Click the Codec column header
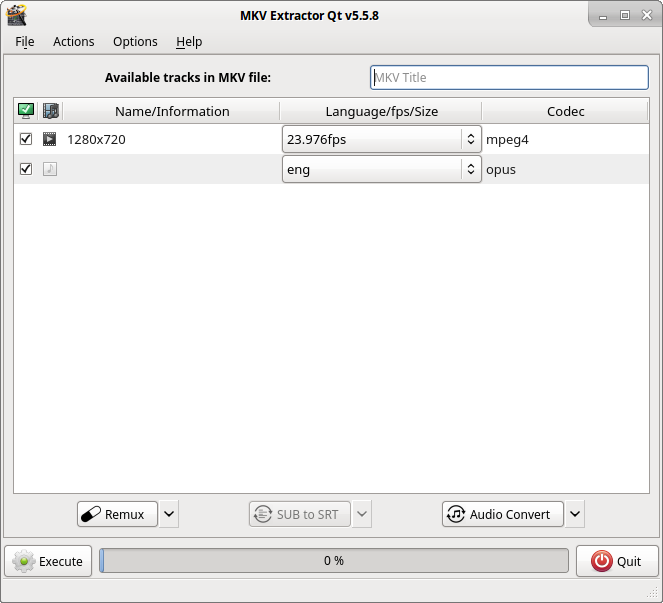The height and width of the screenshot is (603, 663). click(565, 111)
